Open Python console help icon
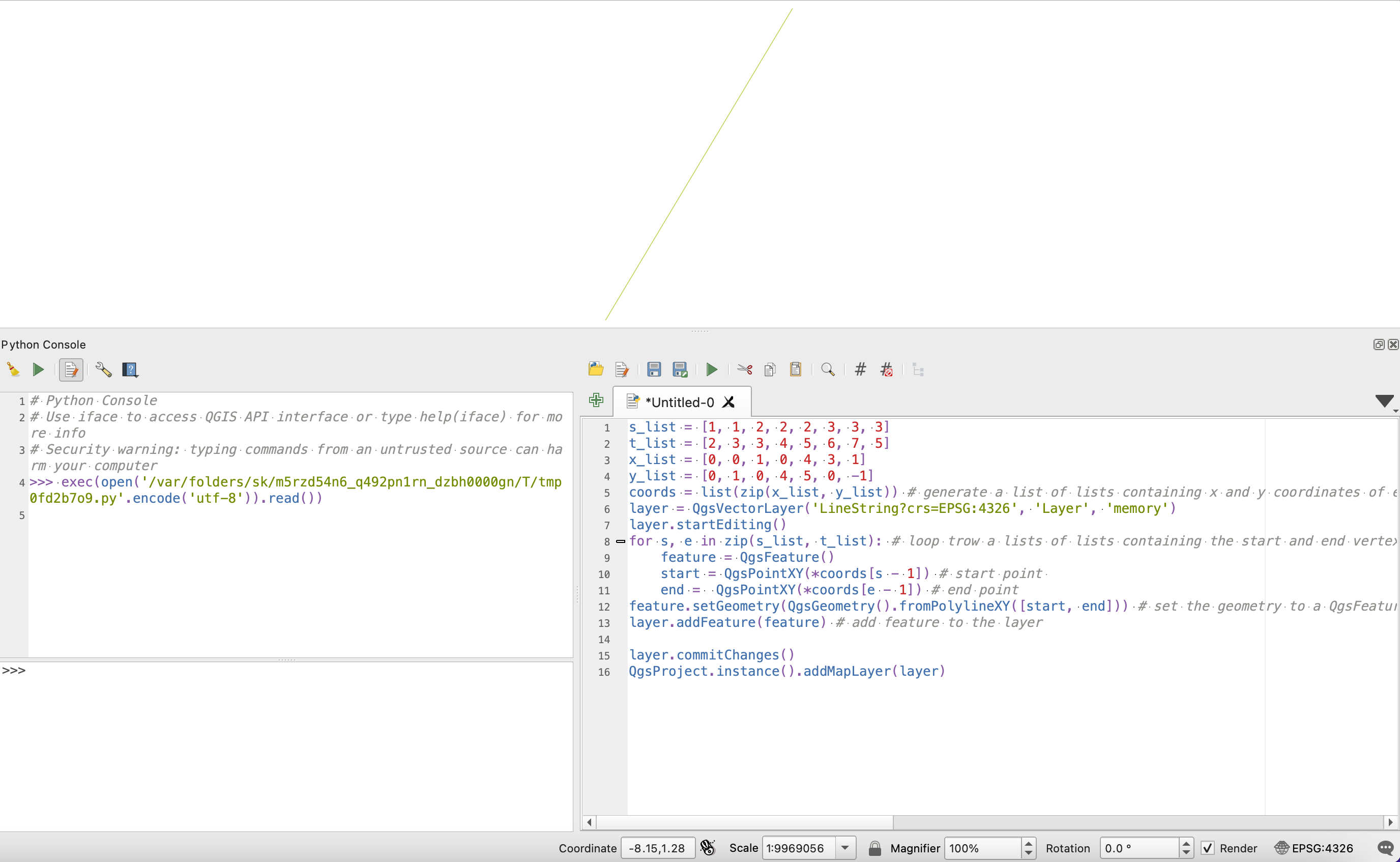The height and width of the screenshot is (862, 1400). click(130, 369)
